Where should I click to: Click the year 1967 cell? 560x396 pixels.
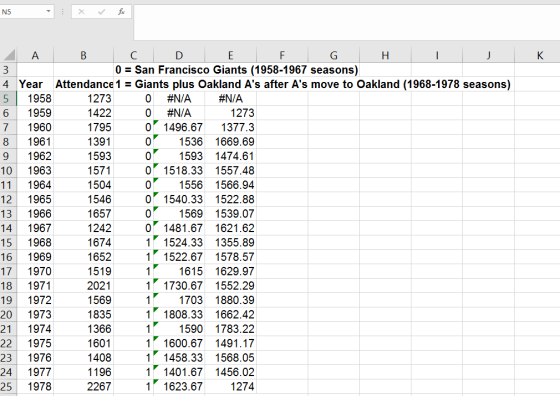35,228
